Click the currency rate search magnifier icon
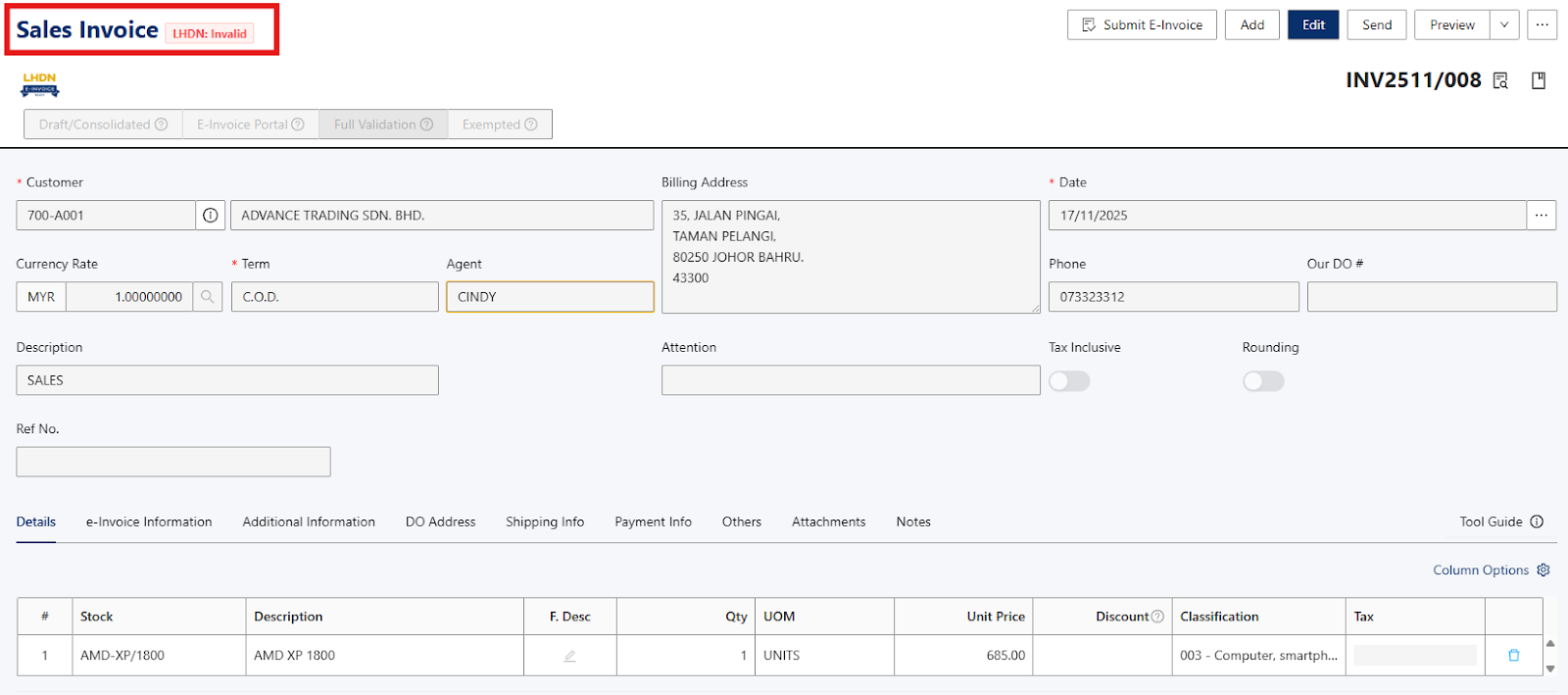The height and width of the screenshot is (695, 1568). click(208, 297)
